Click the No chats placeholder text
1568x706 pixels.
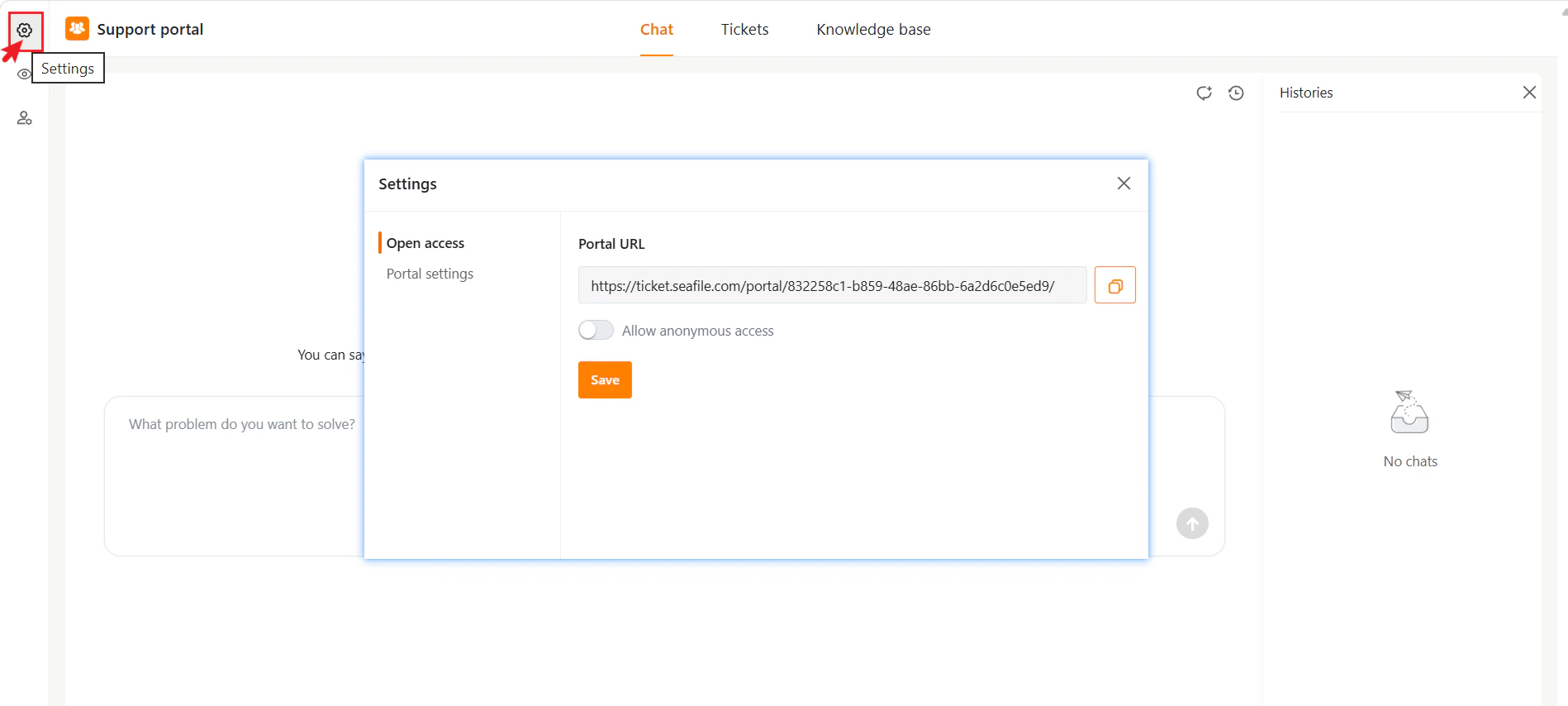(1410, 461)
